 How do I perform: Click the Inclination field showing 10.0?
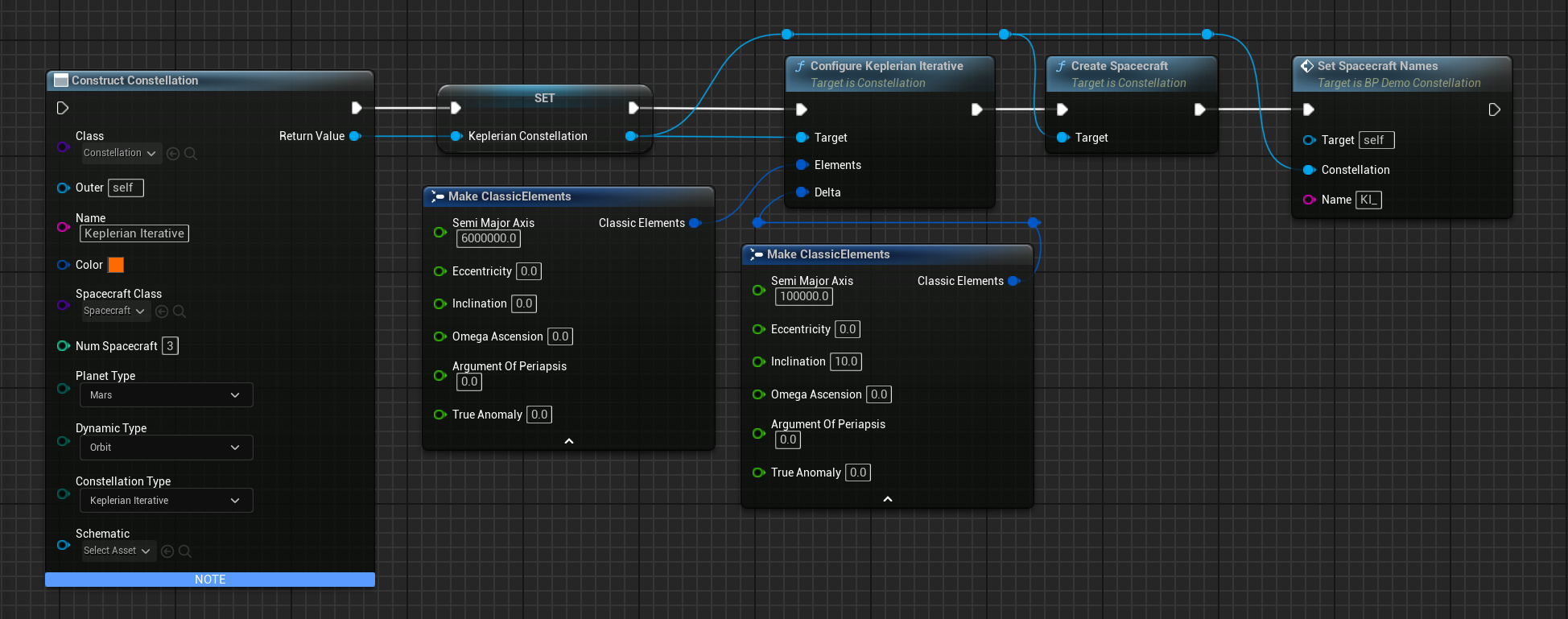tap(845, 361)
